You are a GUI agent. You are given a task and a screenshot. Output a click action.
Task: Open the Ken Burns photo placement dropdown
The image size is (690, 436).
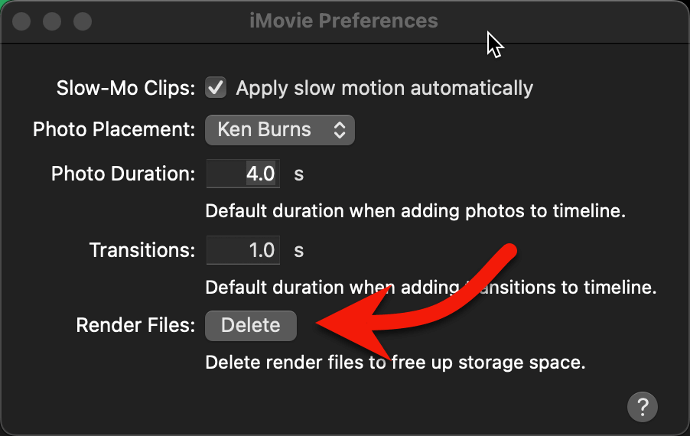(x=280, y=130)
